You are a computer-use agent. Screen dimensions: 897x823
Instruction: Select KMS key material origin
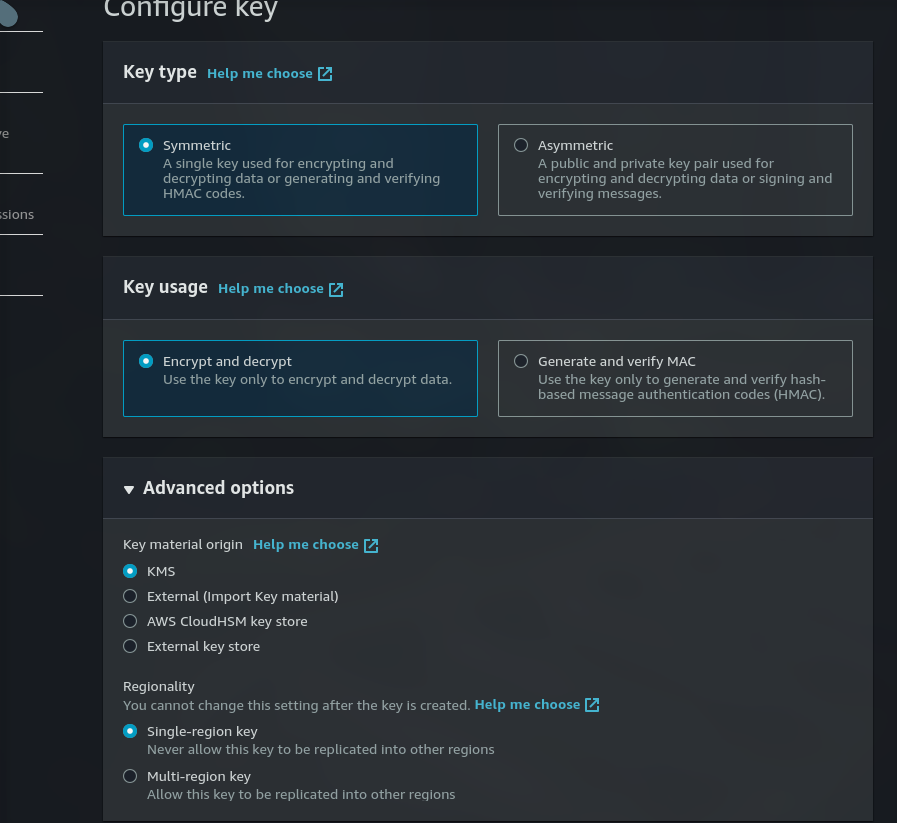tap(130, 571)
